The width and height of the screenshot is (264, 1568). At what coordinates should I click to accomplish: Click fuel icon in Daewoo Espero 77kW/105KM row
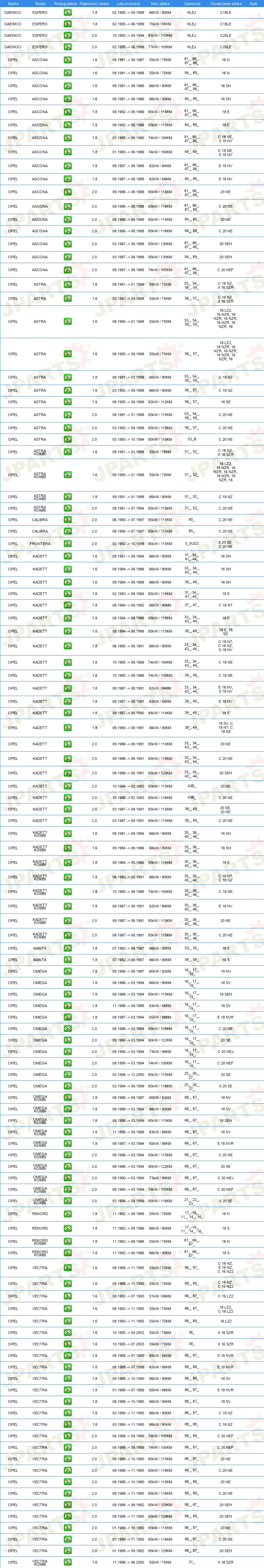[x=68, y=47]
